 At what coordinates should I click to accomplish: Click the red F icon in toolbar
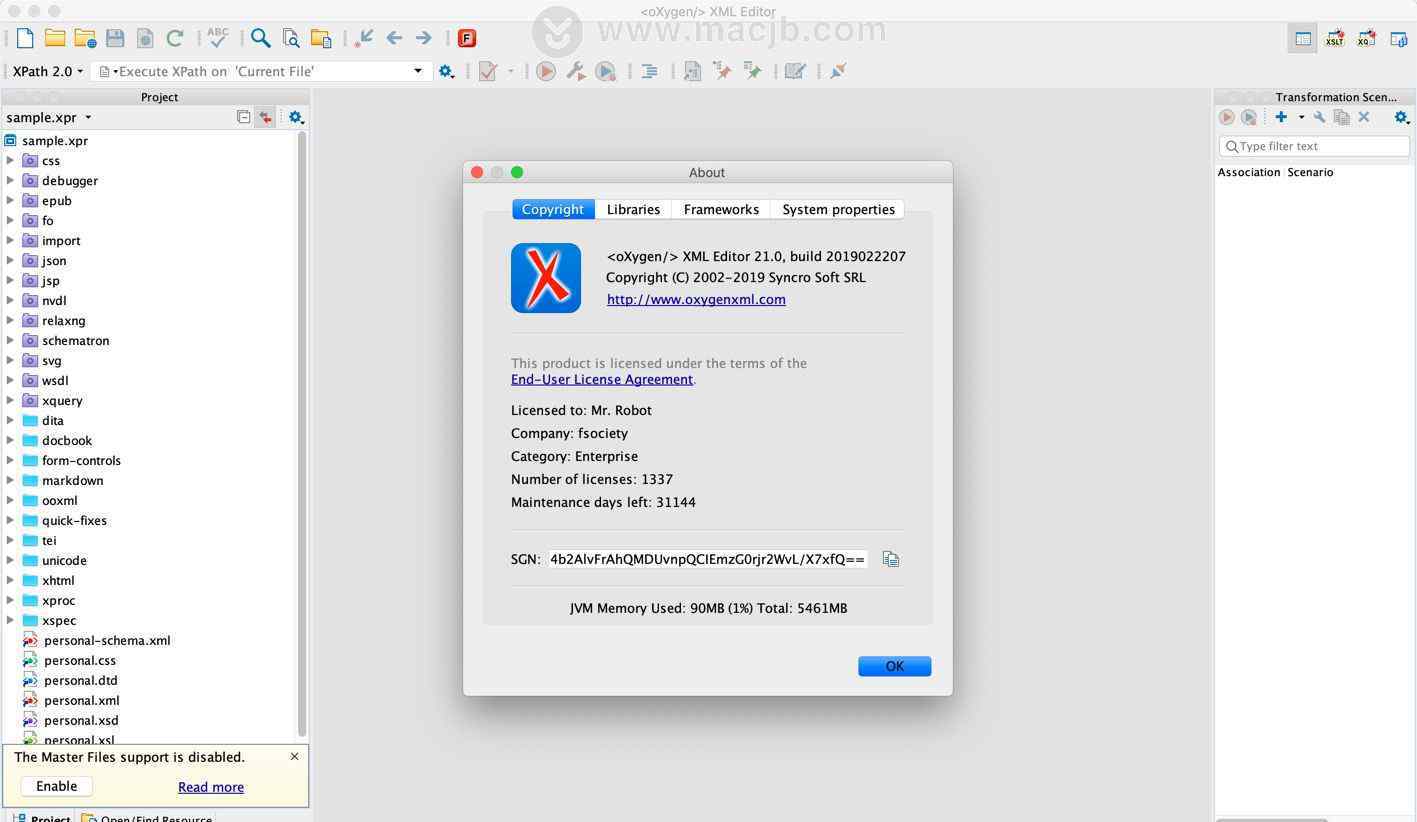coord(466,38)
